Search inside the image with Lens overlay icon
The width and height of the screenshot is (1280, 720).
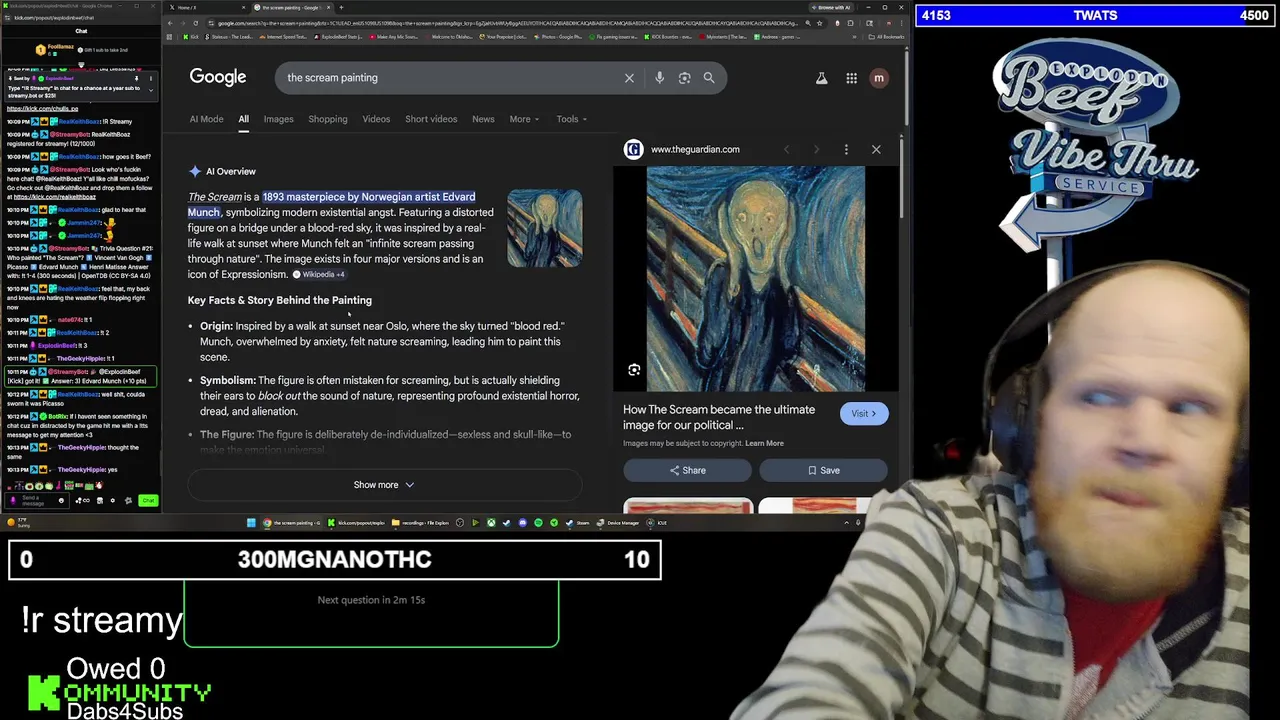(634, 370)
